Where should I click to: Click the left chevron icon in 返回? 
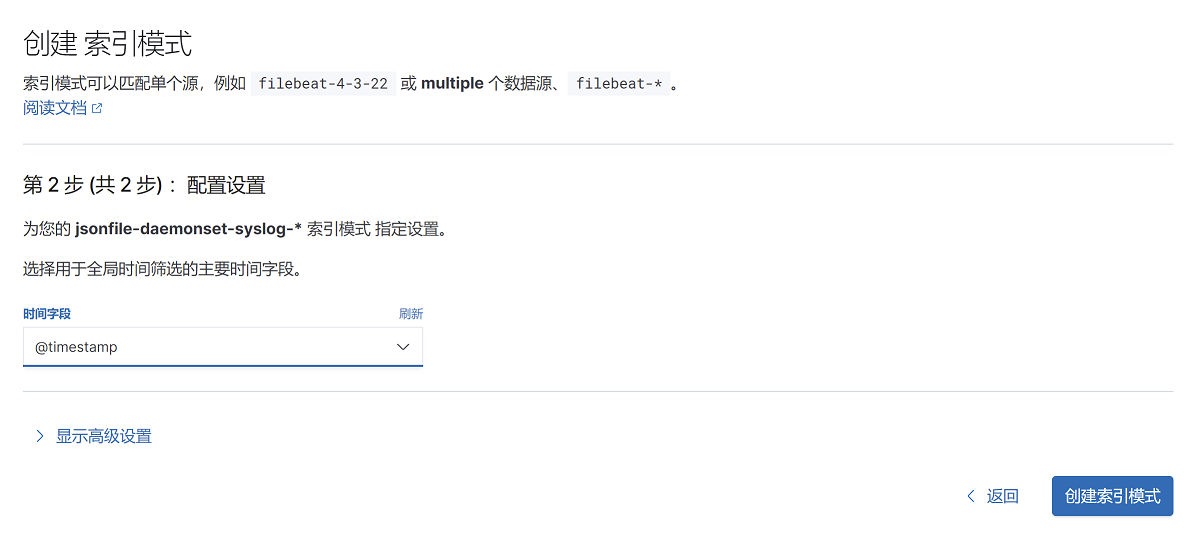point(971,497)
